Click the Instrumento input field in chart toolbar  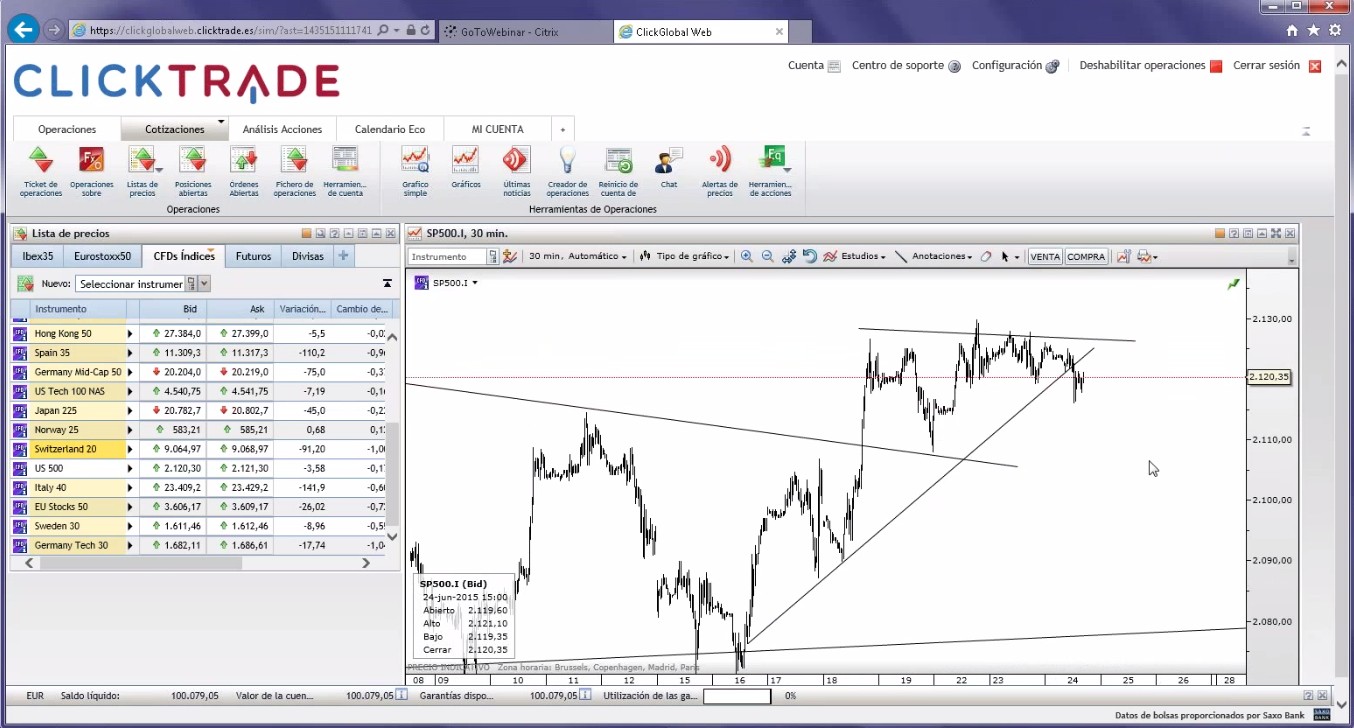[448, 257]
